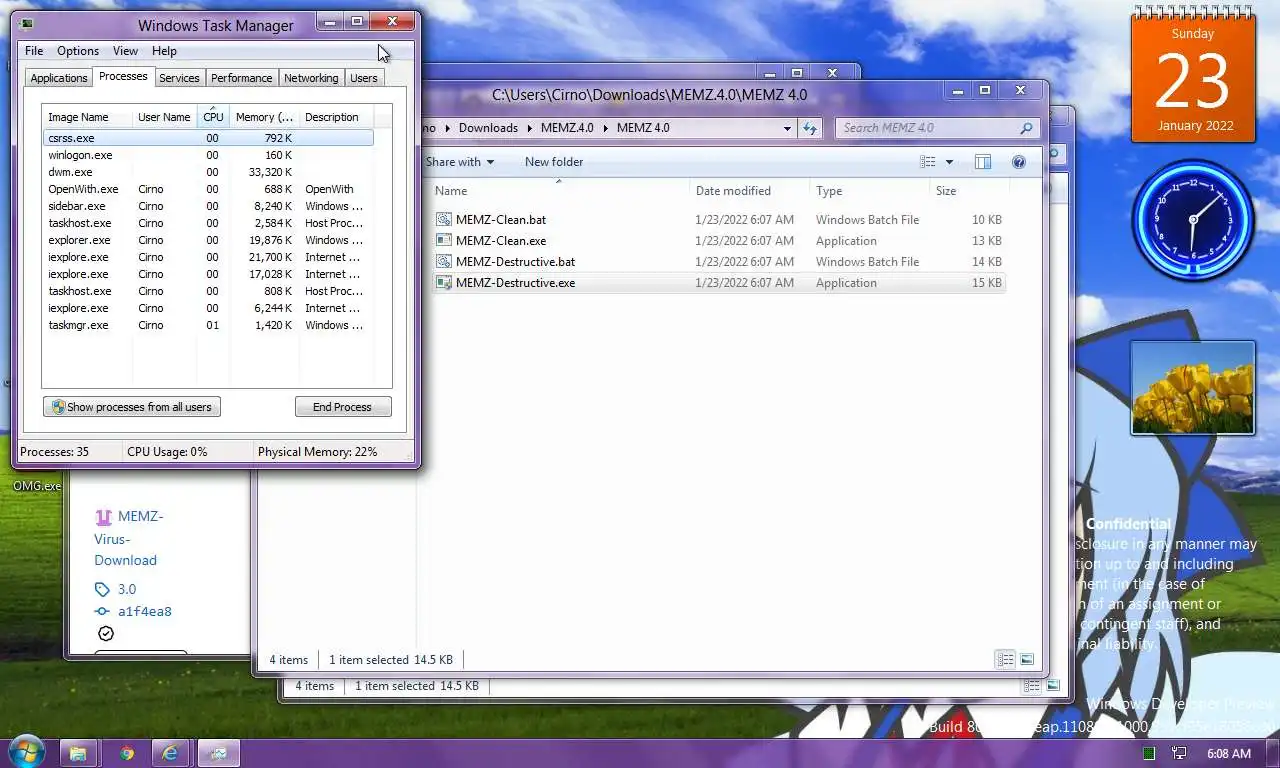Toggle the Explorer preview pane icon
This screenshot has width=1280, height=768.
click(983, 162)
